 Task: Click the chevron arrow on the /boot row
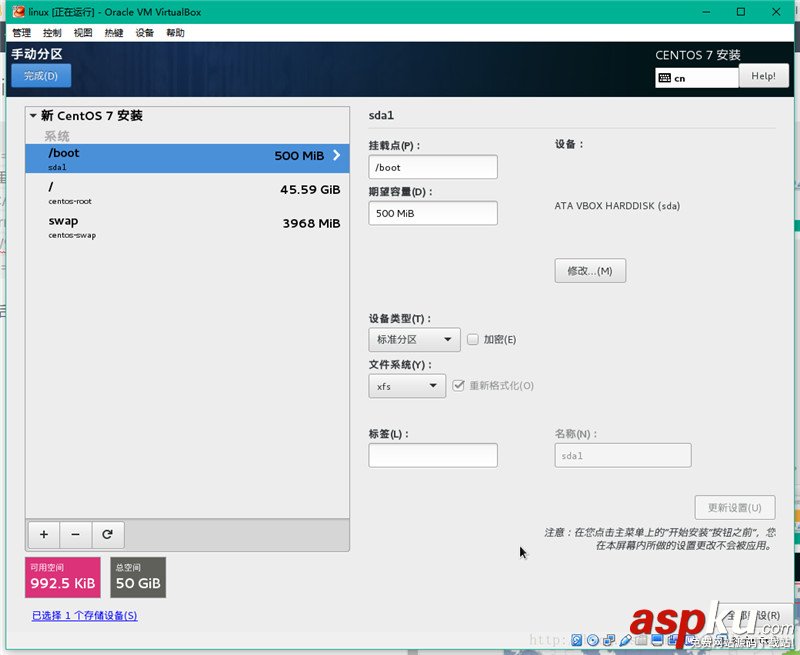pyautogui.click(x=337, y=155)
